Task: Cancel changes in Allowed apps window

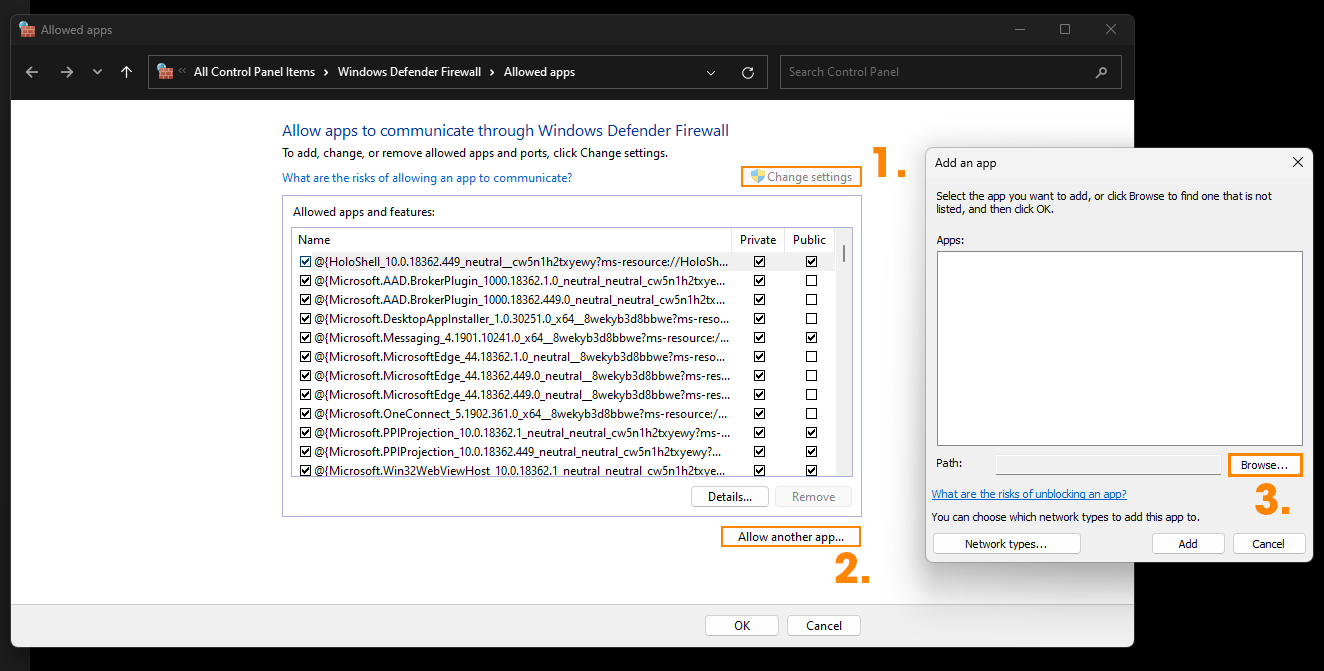Action: tap(824, 626)
